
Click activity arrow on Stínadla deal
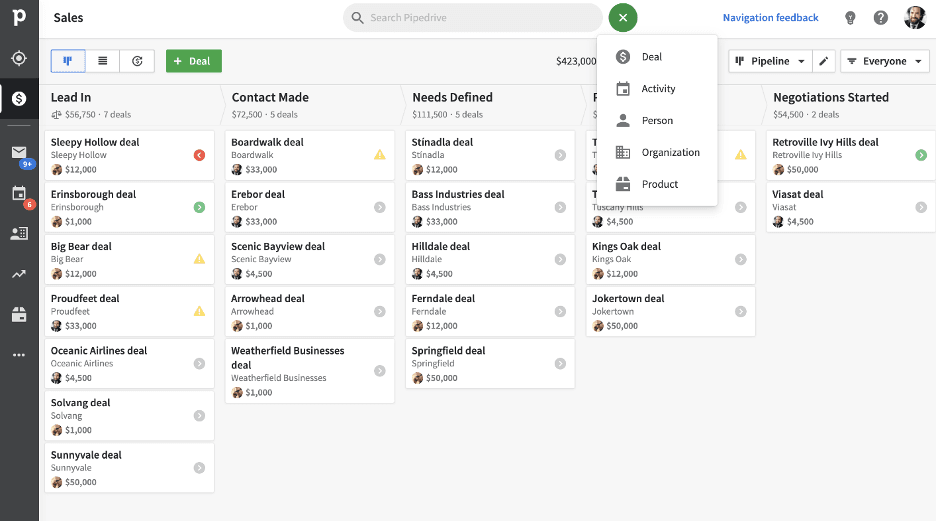coord(560,155)
